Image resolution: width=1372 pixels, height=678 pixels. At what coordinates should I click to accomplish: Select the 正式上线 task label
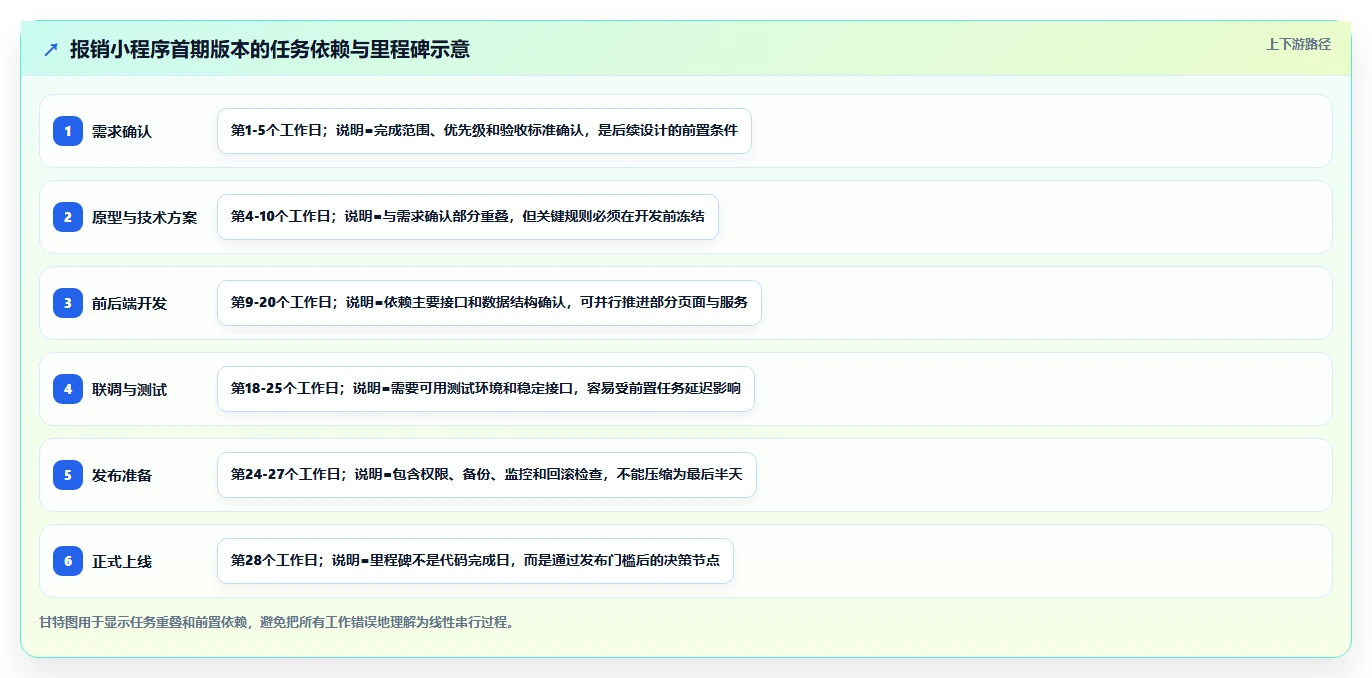pyautogui.click(x=122, y=561)
